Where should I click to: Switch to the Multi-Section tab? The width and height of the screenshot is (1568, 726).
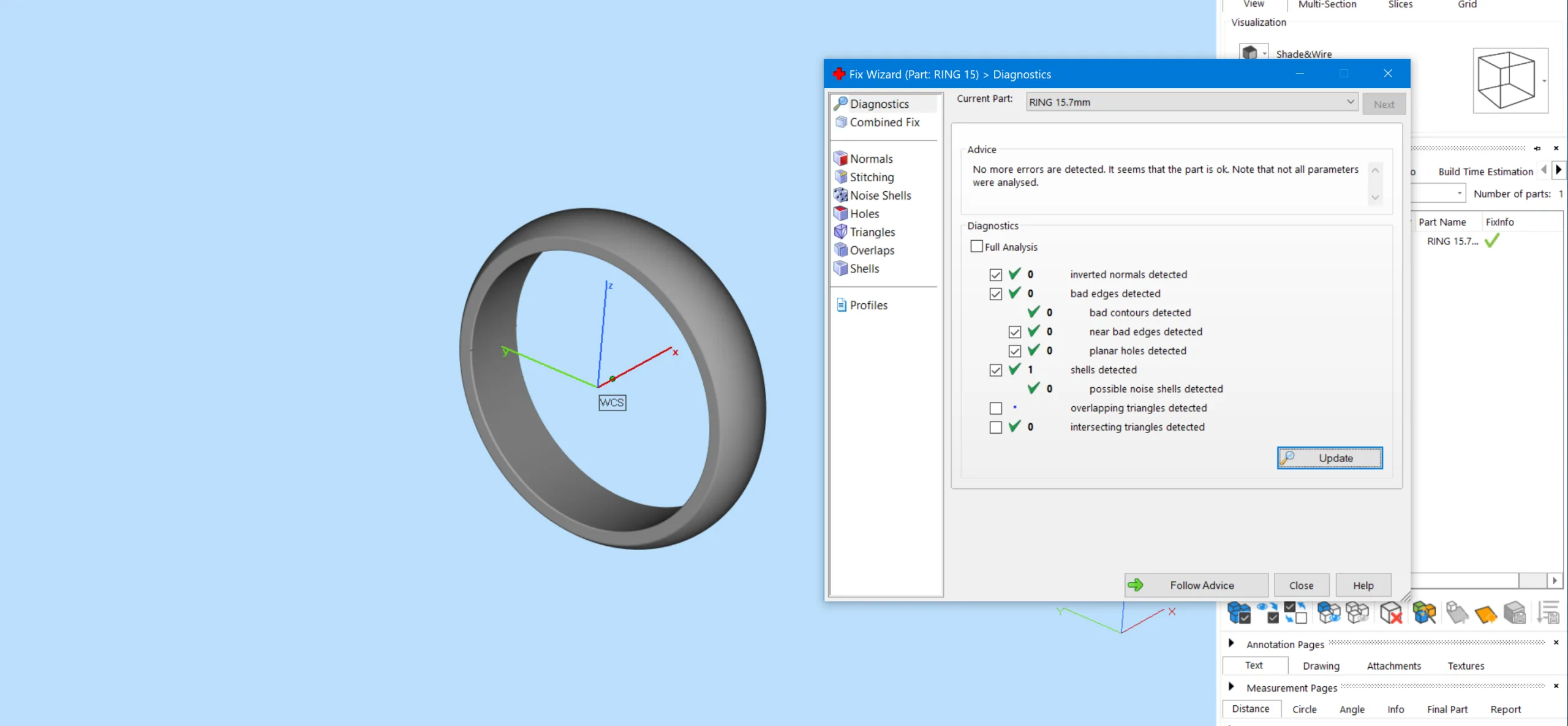pos(1327,5)
